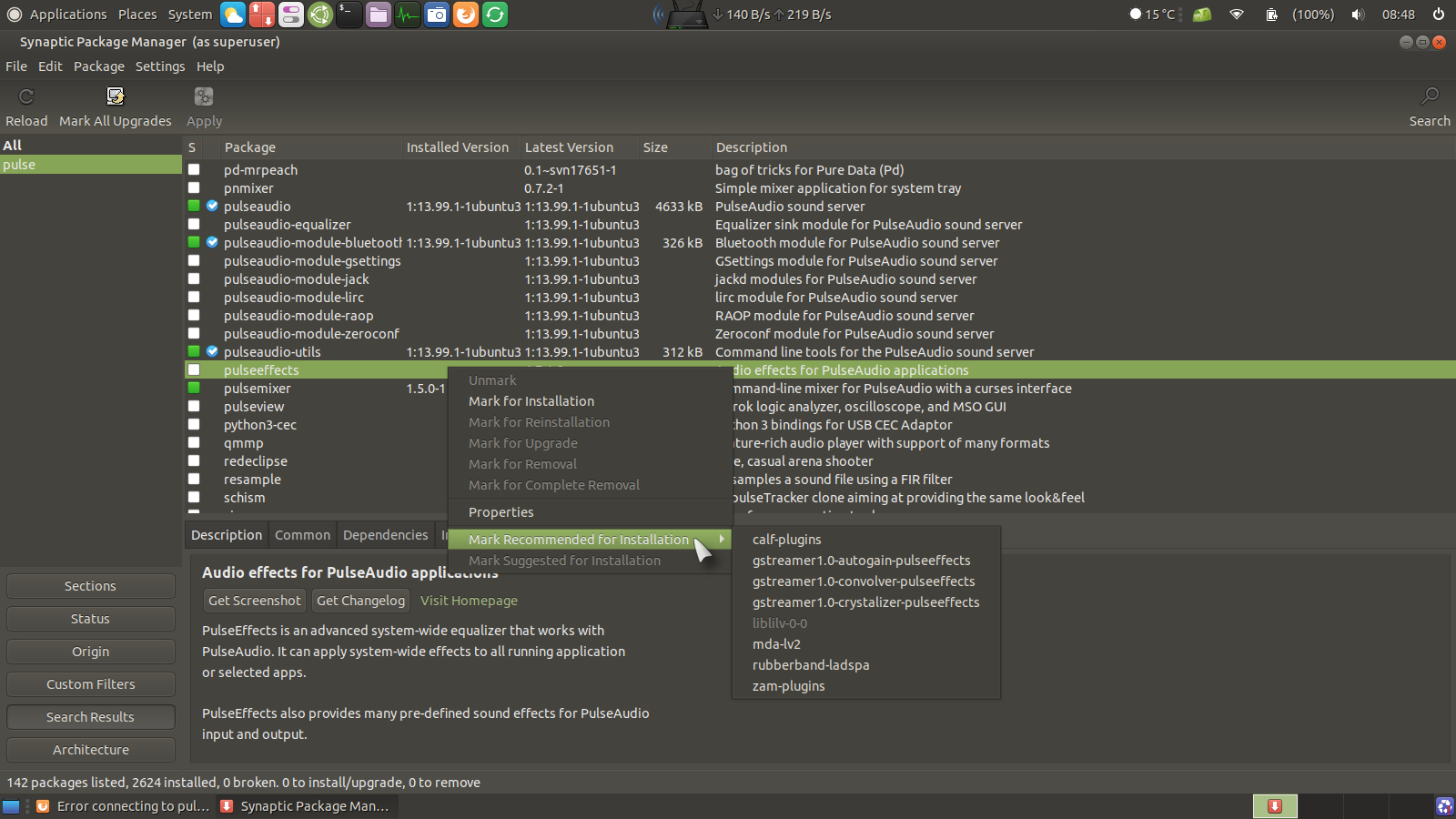Image resolution: width=1456 pixels, height=819 pixels.
Task: Open the toggle-switch settings launcher
Action: [291, 15]
